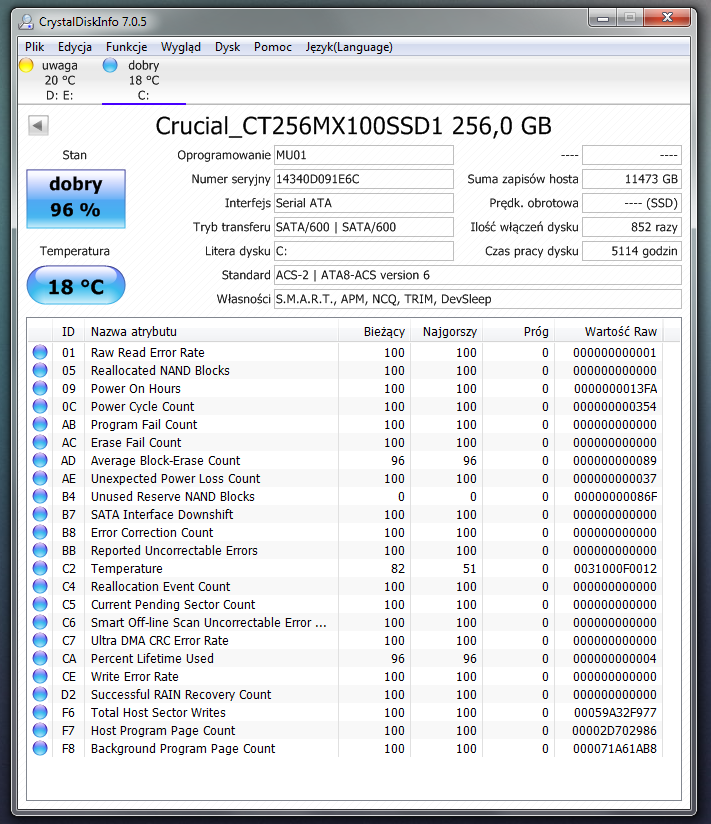This screenshot has height=824, width=711.
Task: Open the Plik menu
Action: 35,47
